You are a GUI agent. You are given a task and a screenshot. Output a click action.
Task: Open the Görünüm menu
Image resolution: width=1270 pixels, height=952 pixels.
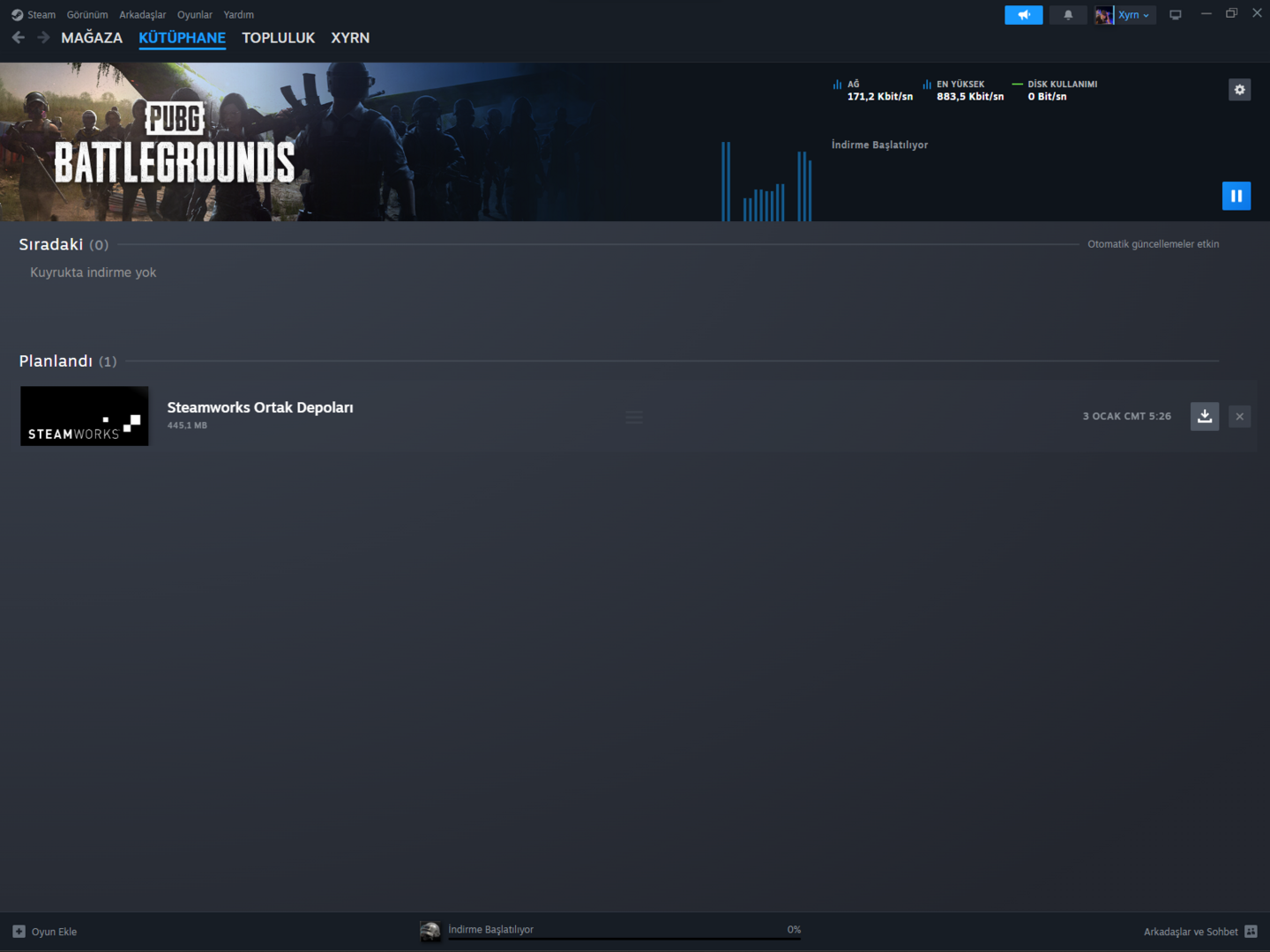tap(87, 15)
